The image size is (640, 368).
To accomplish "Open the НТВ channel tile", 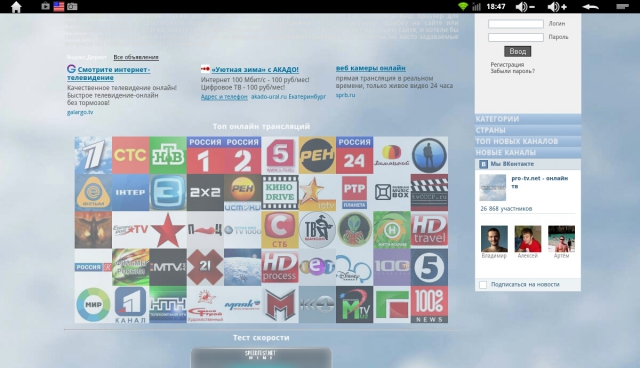I will coord(168,155).
